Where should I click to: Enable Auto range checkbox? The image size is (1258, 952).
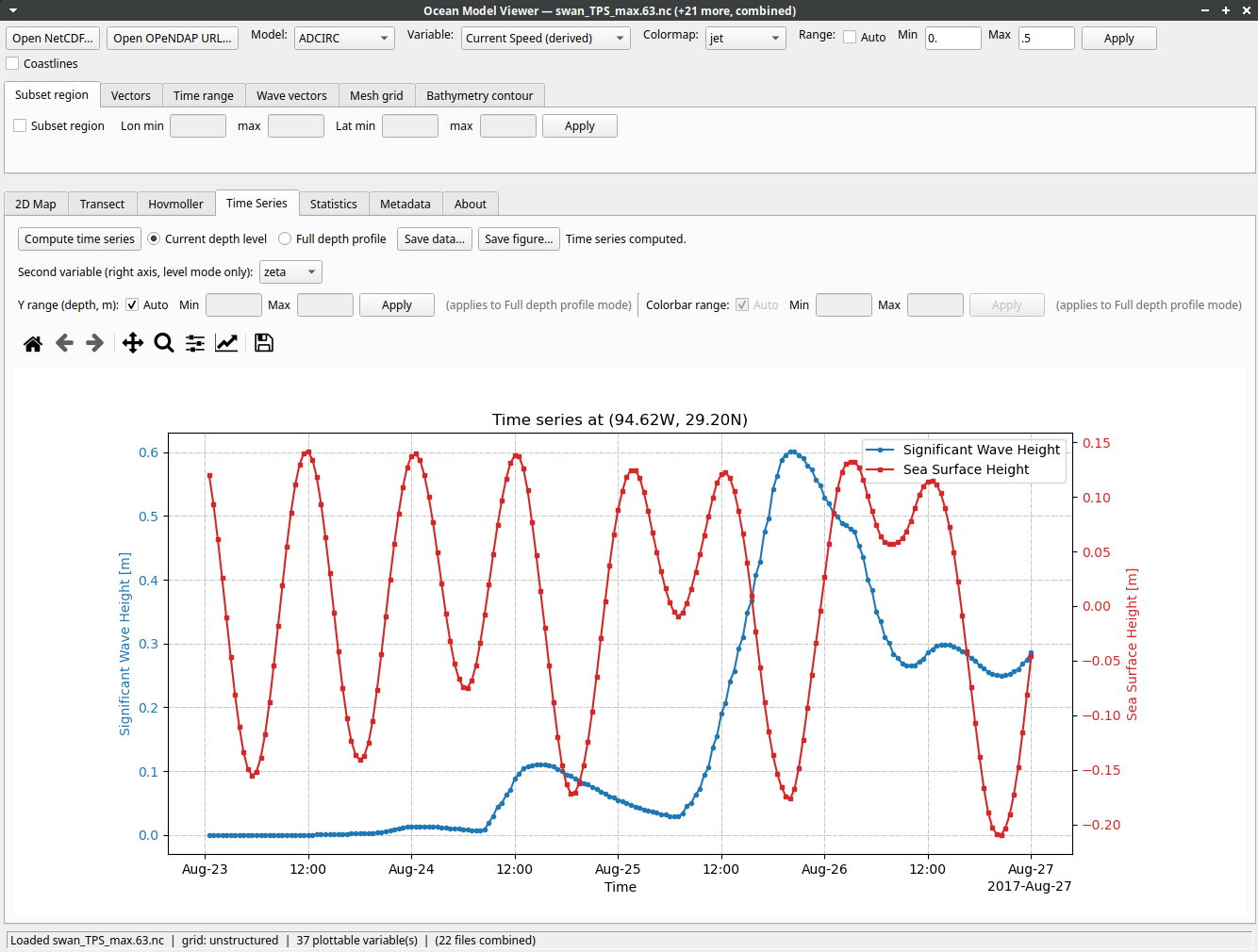pyautogui.click(x=850, y=38)
